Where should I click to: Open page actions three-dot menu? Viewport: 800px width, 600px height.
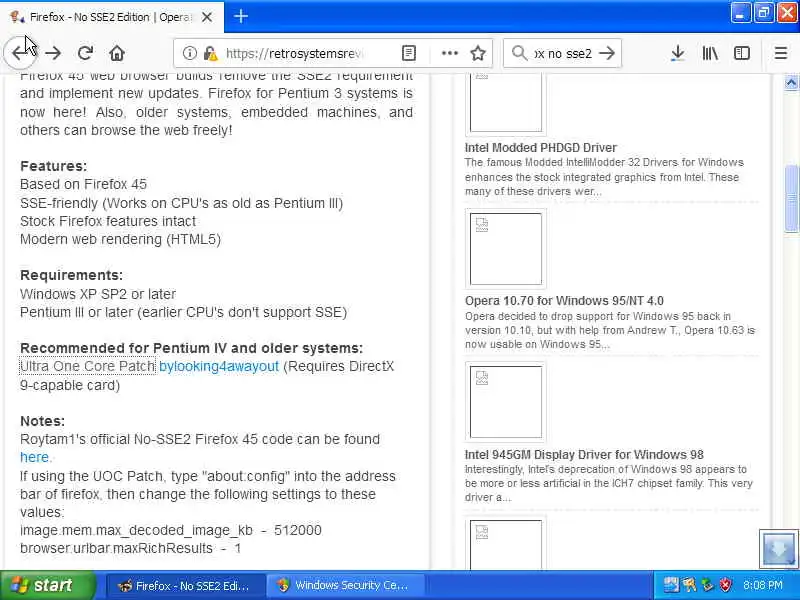[449, 53]
